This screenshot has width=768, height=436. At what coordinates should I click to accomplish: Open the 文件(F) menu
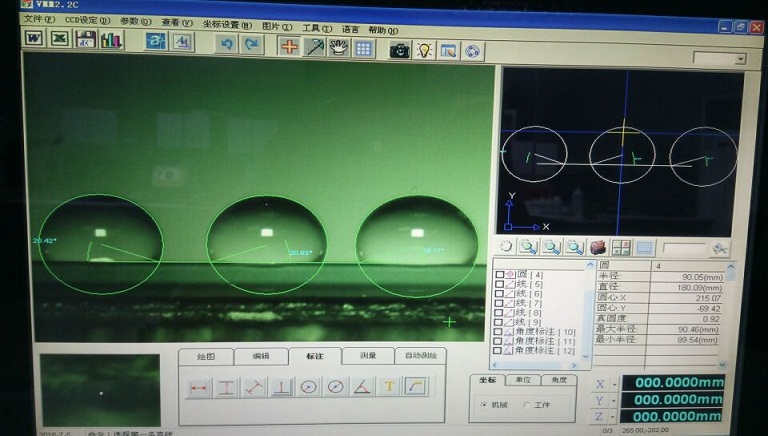(39, 19)
